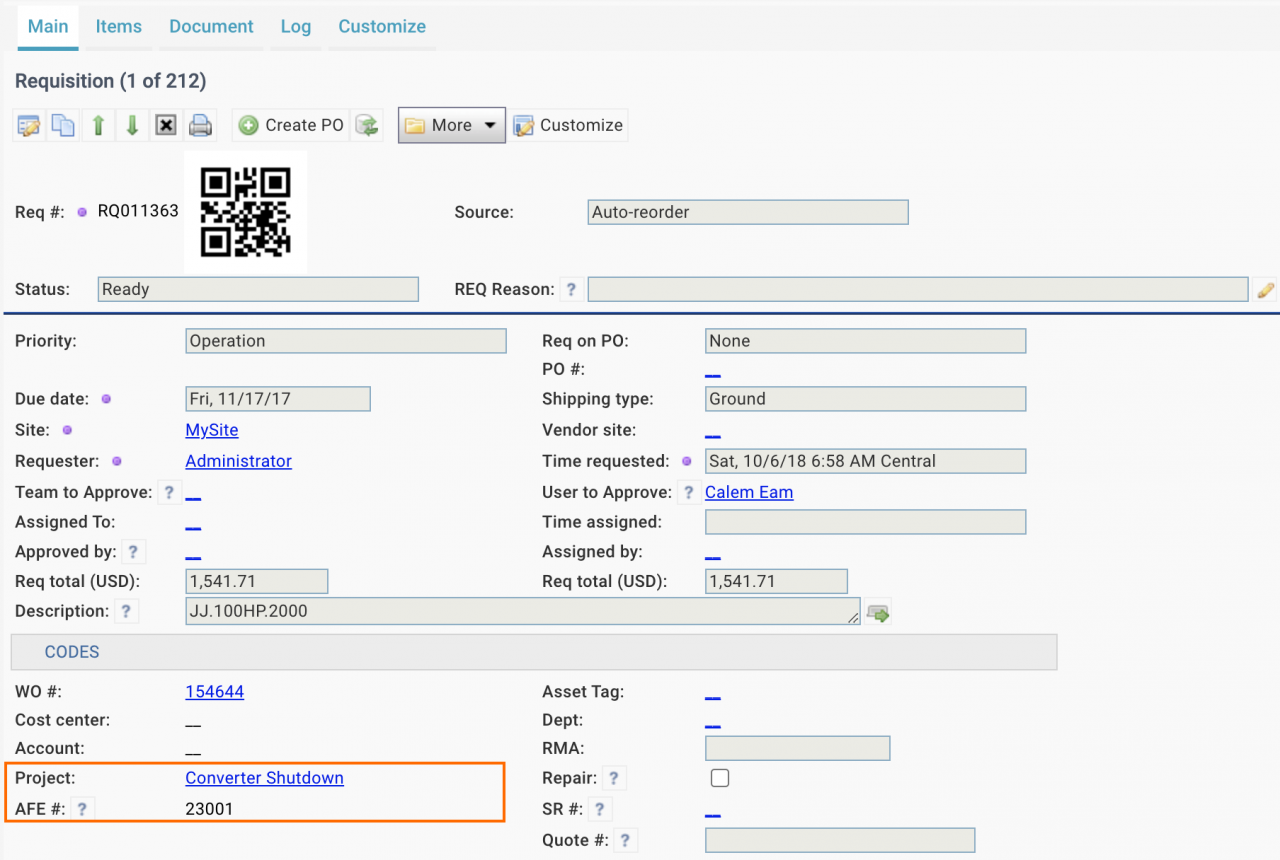
Task: Click the empty Asset Tag link dash
Action: pos(713,694)
